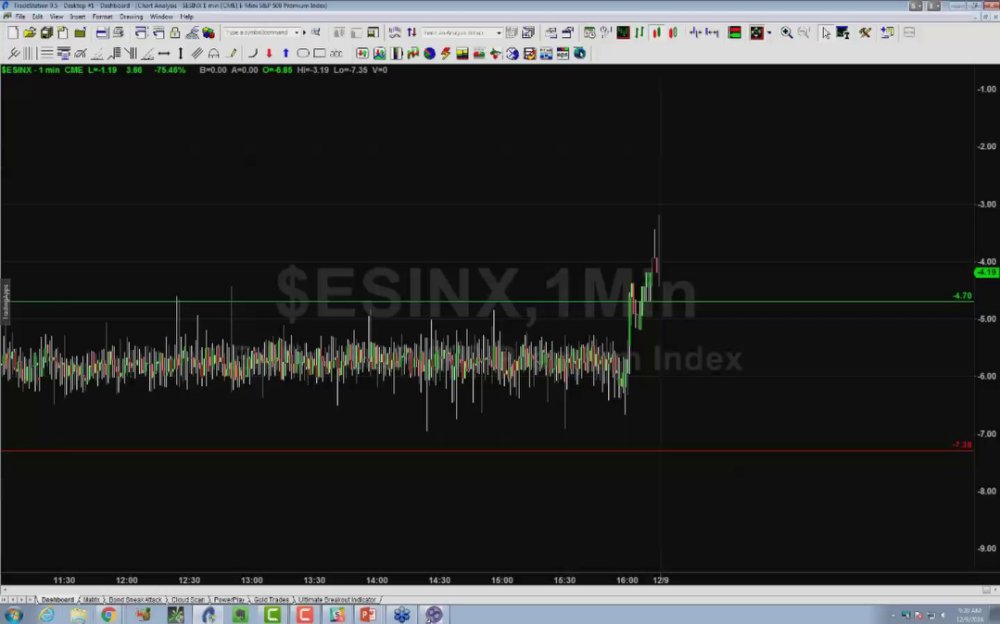Select the horizontal line drawing tool
The height and width of the screenshot is (624, 1000).
tap(164, 54)
